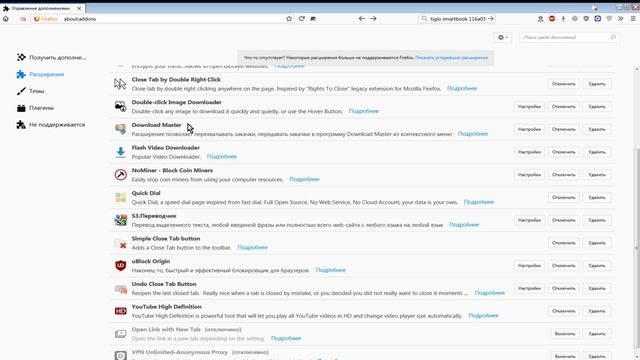Viewport: 640px width, 360px height.
Task: Click the 'Download Master' extension name
Action: click(156, 125)
